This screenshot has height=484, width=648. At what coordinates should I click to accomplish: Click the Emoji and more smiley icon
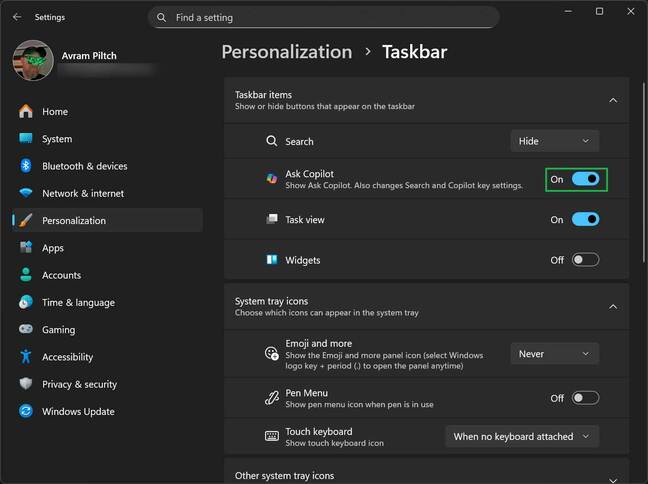(x=272, y=353)
